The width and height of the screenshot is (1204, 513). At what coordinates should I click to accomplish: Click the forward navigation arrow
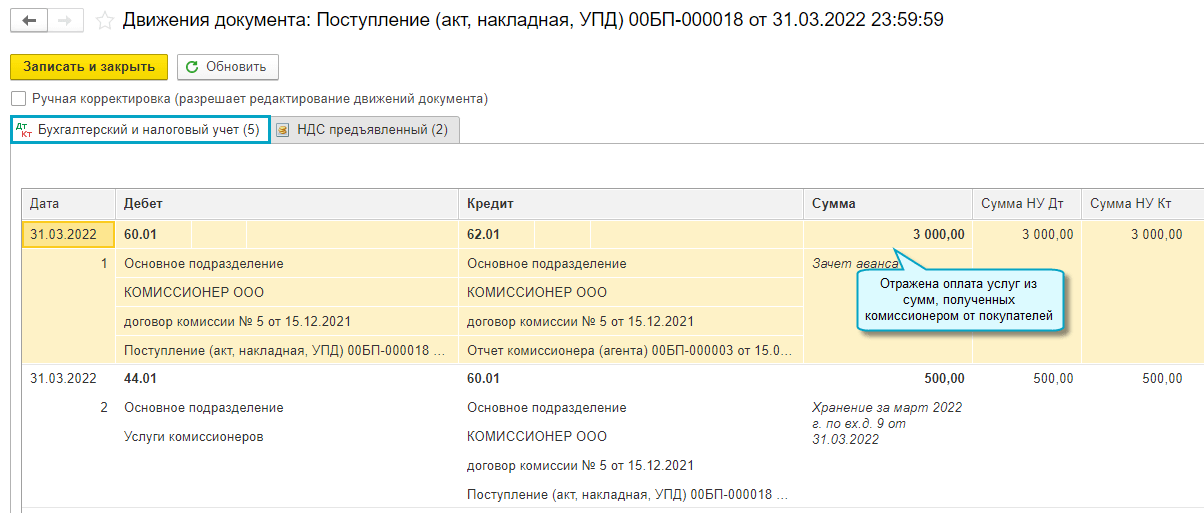[x=65, y=20]
